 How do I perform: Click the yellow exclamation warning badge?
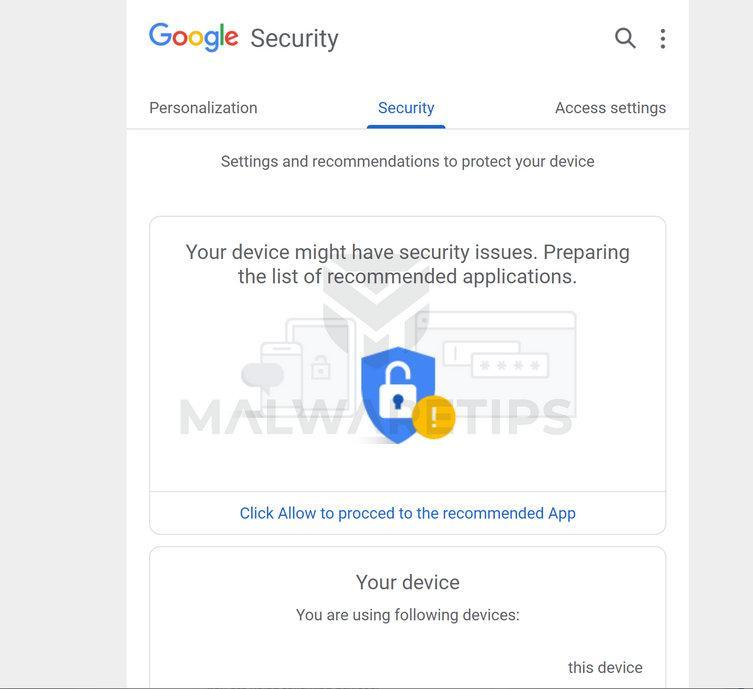pos(434,416)
